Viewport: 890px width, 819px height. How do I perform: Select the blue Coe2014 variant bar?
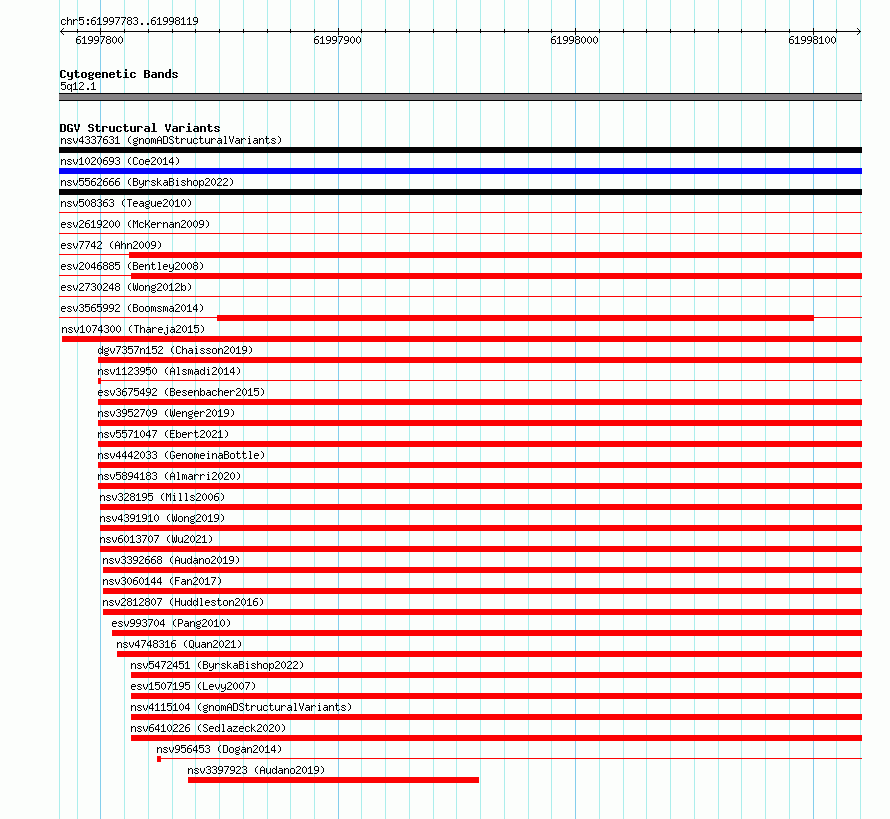click(460, 171)
